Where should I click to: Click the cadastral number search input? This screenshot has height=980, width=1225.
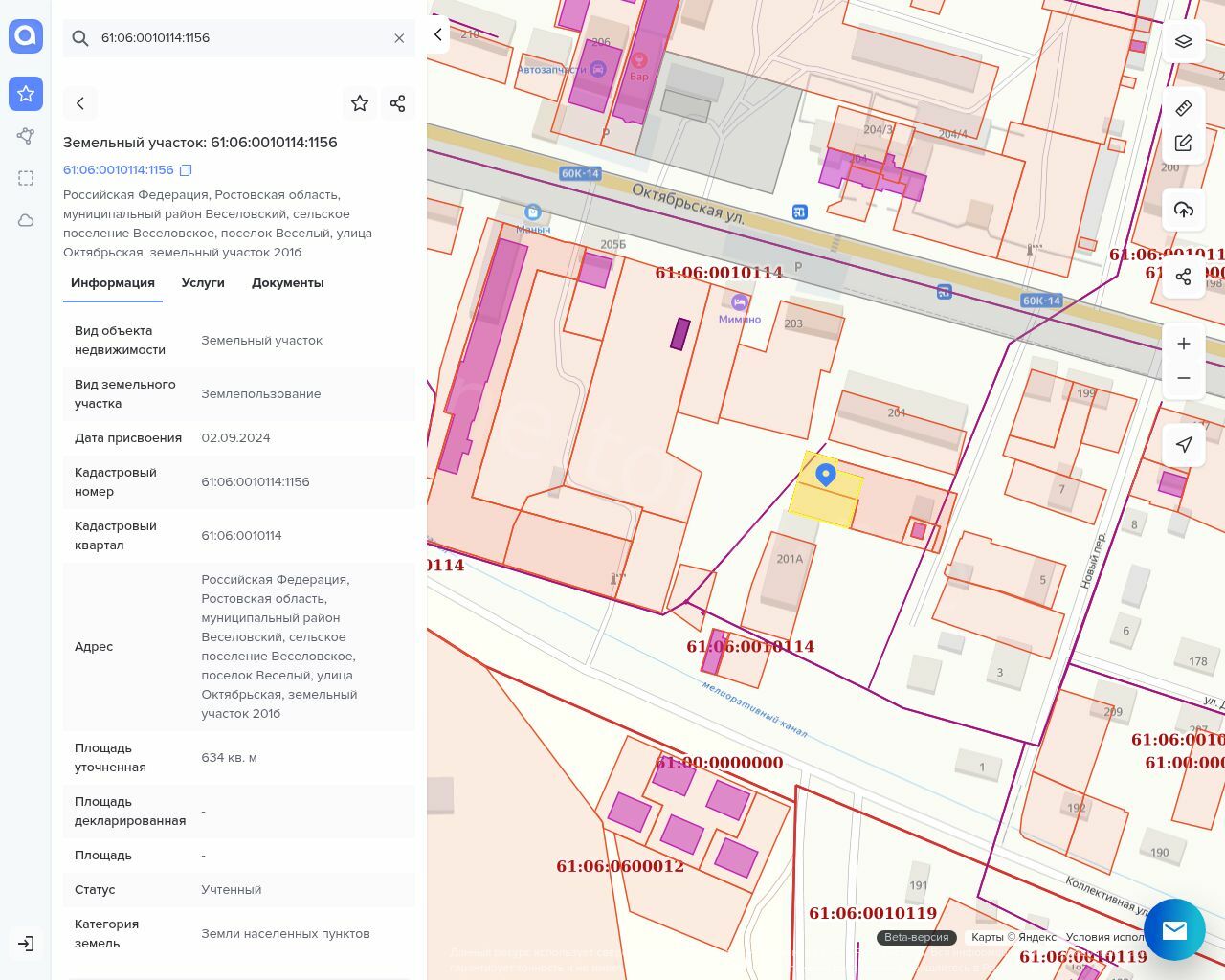239,38
